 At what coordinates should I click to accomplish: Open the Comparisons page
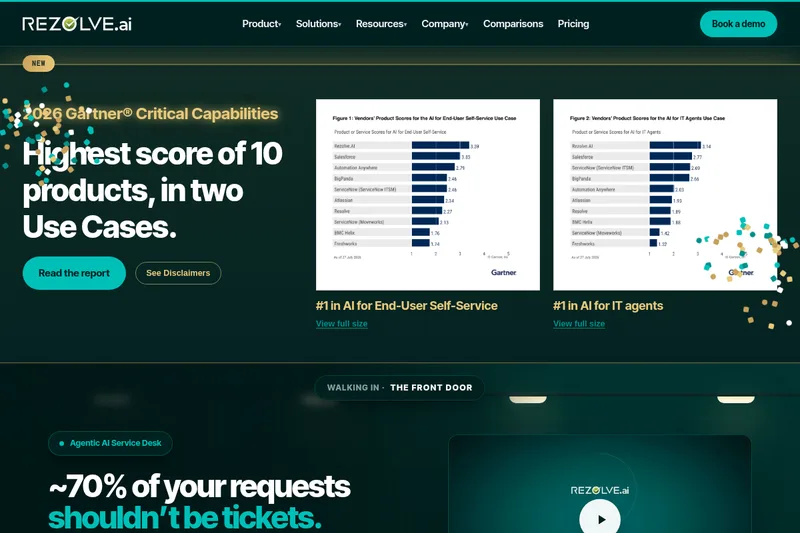click(x=513, y=24)
